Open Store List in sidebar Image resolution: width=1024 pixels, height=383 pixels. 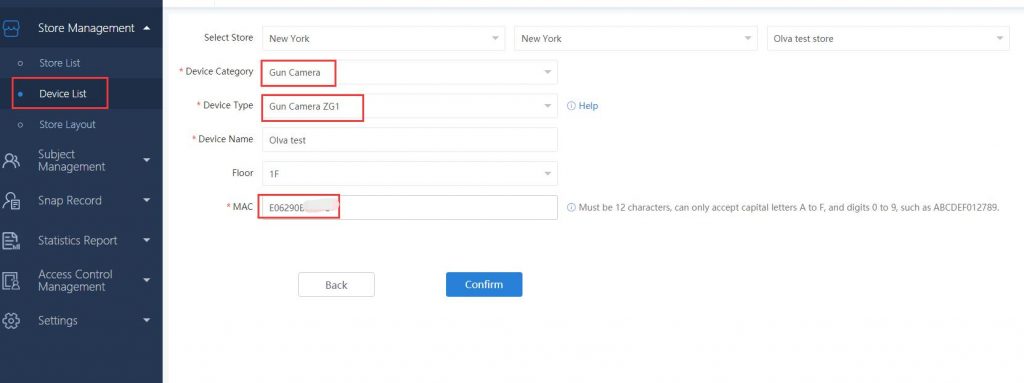pyautogui.click(x=59, y=63)
